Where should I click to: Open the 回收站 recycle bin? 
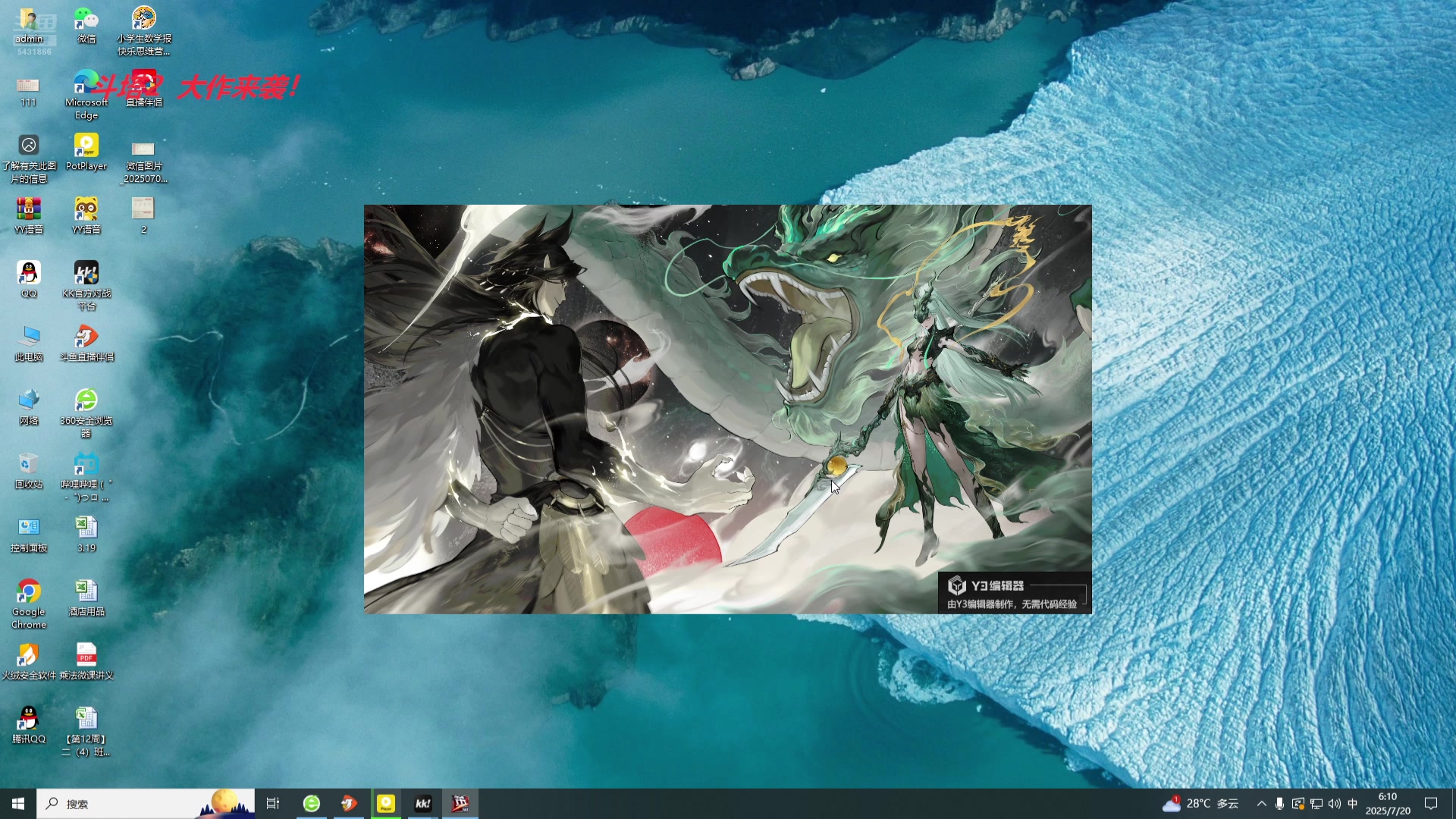click(x=29, y=471)
